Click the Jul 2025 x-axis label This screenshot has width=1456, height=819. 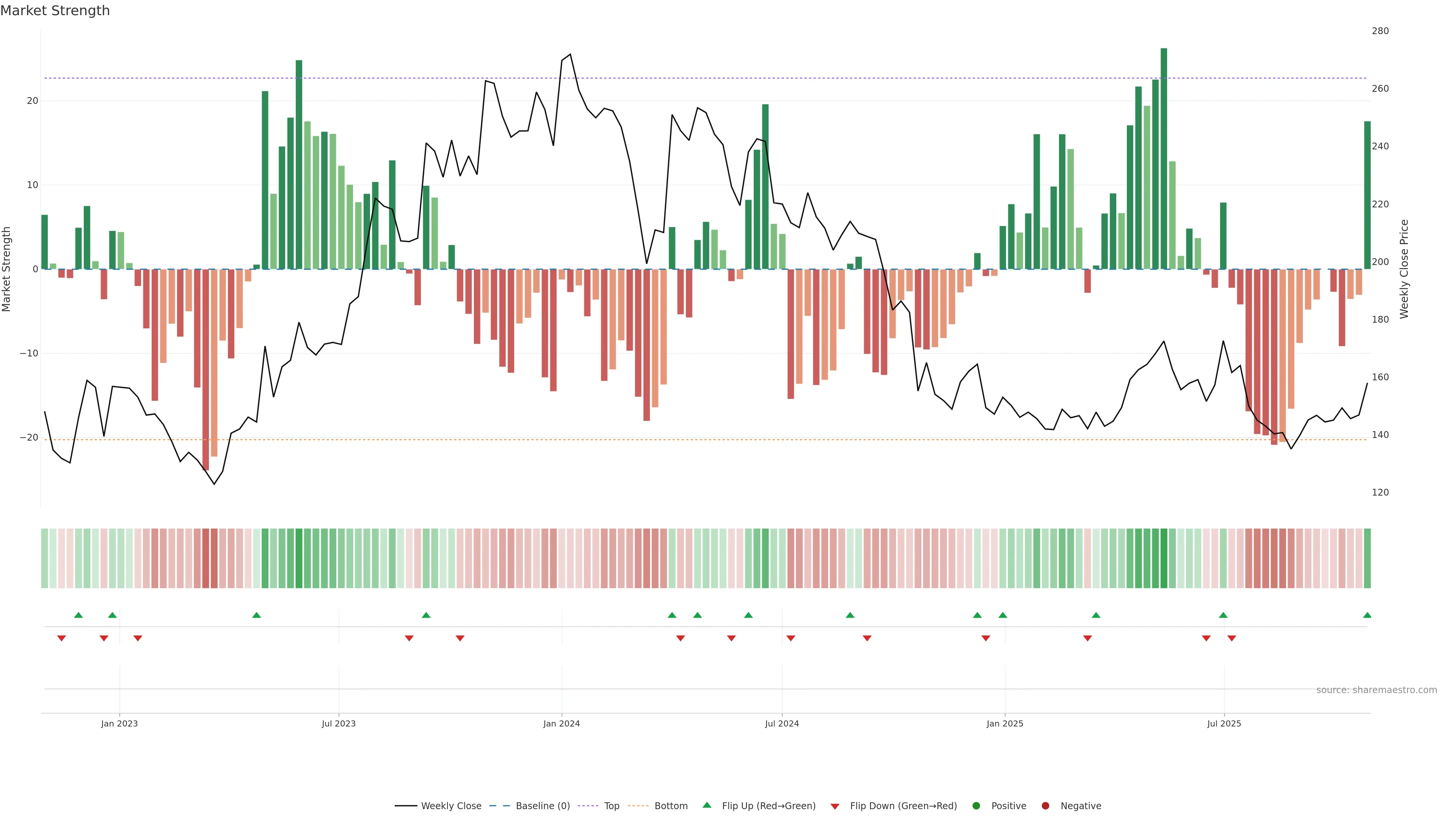1224,723
